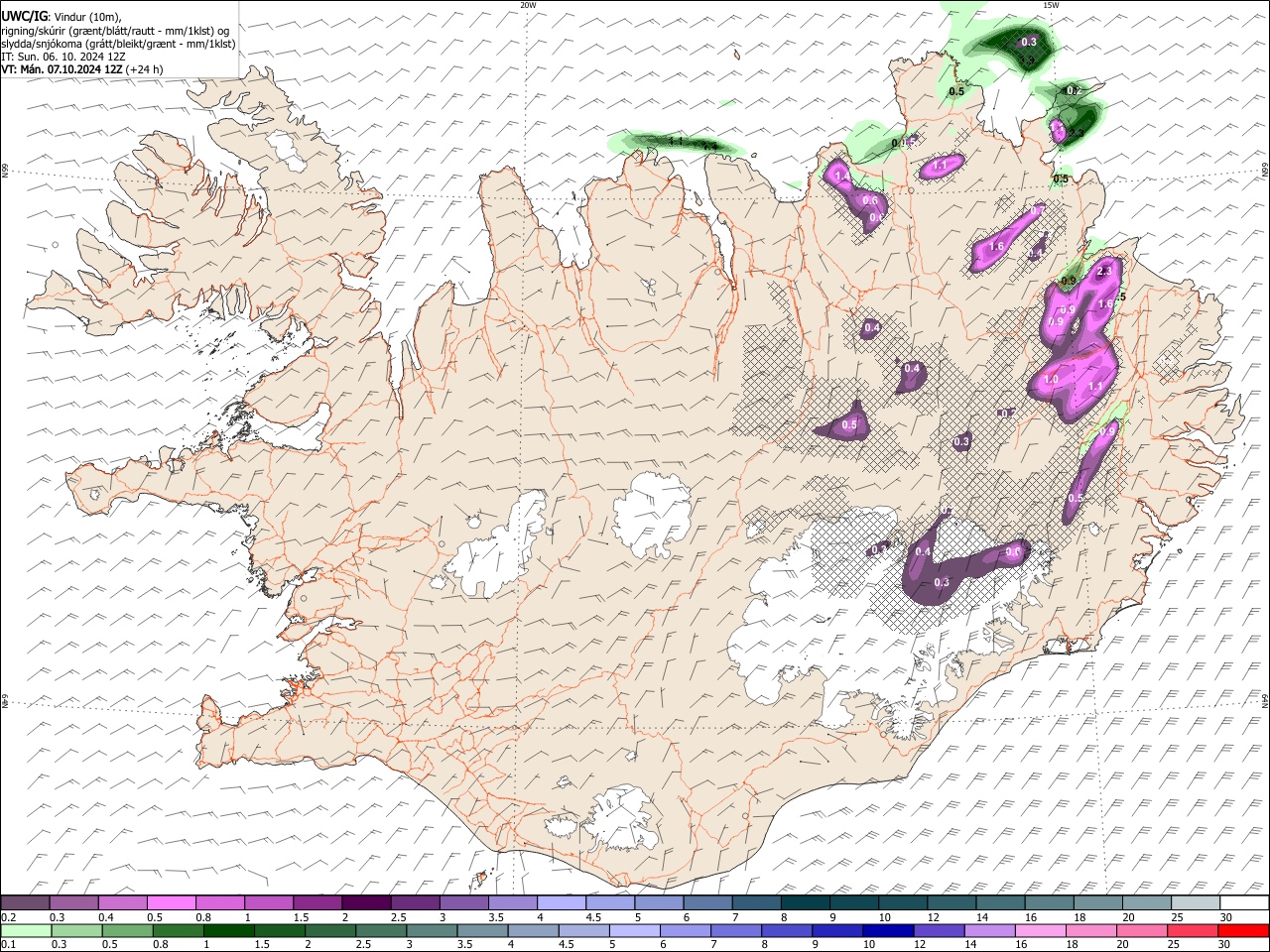Click the UWC/IG title text

[x=24, y=16]
